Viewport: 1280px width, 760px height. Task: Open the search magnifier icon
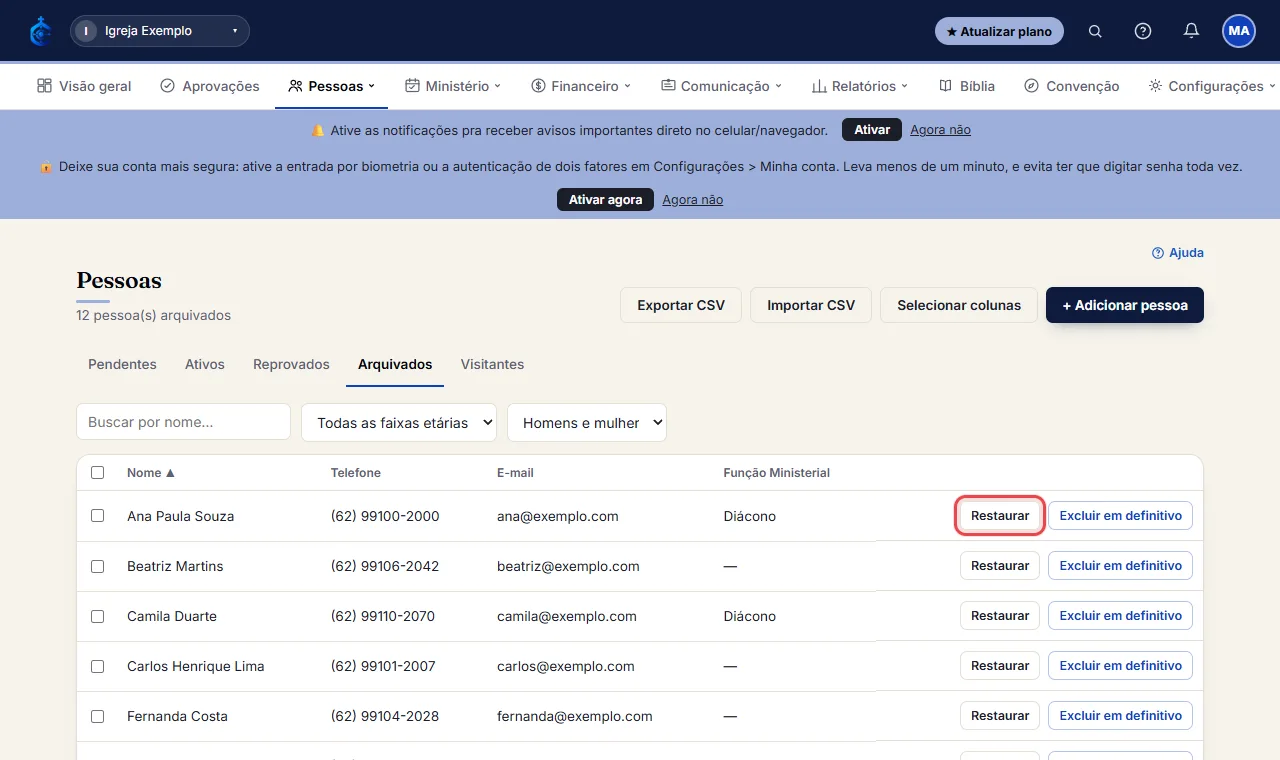tap(1095, 31)
